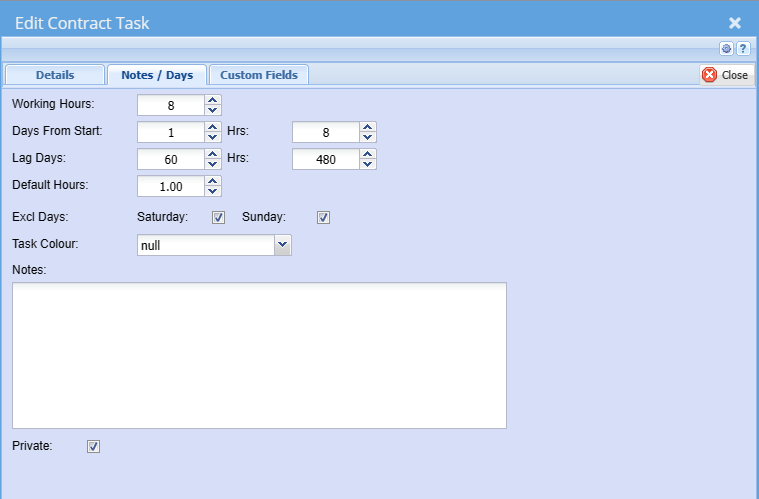This screenshot has width=759, height=499.
Task: Select the Notes / Days tab
Action: click(157, 75)
